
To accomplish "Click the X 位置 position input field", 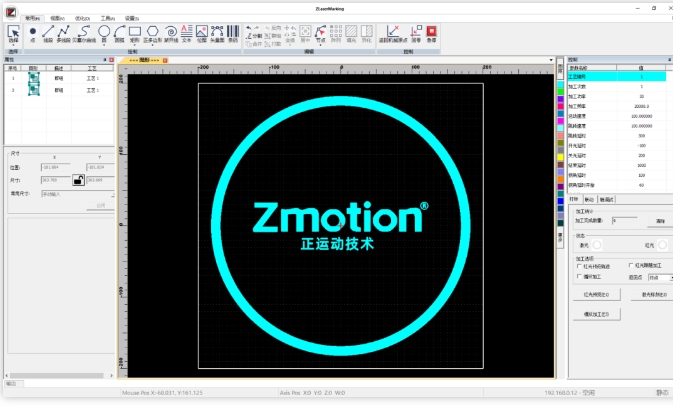I will (x=56, y=167).
